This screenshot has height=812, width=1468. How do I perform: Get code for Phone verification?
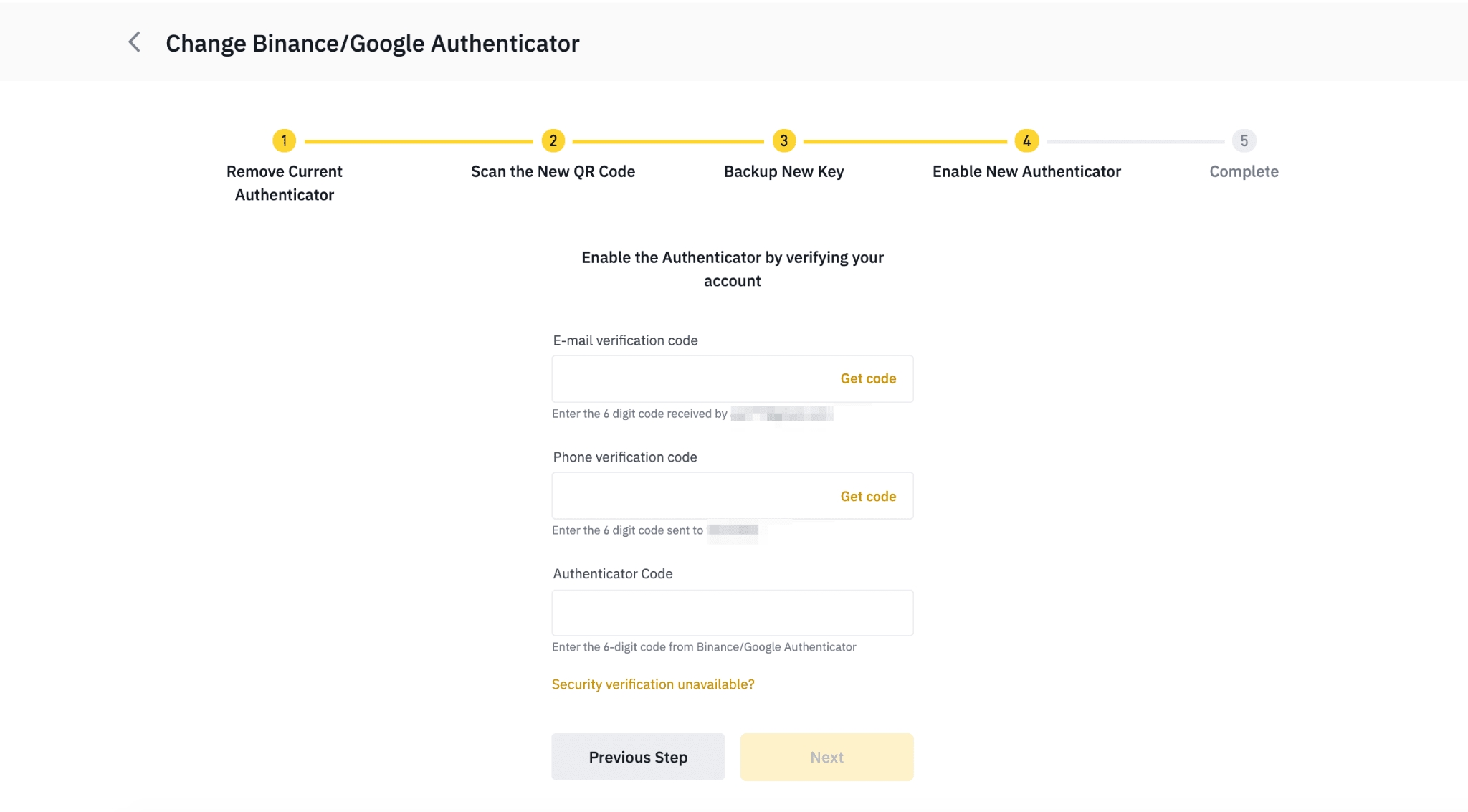pos(868,496)
